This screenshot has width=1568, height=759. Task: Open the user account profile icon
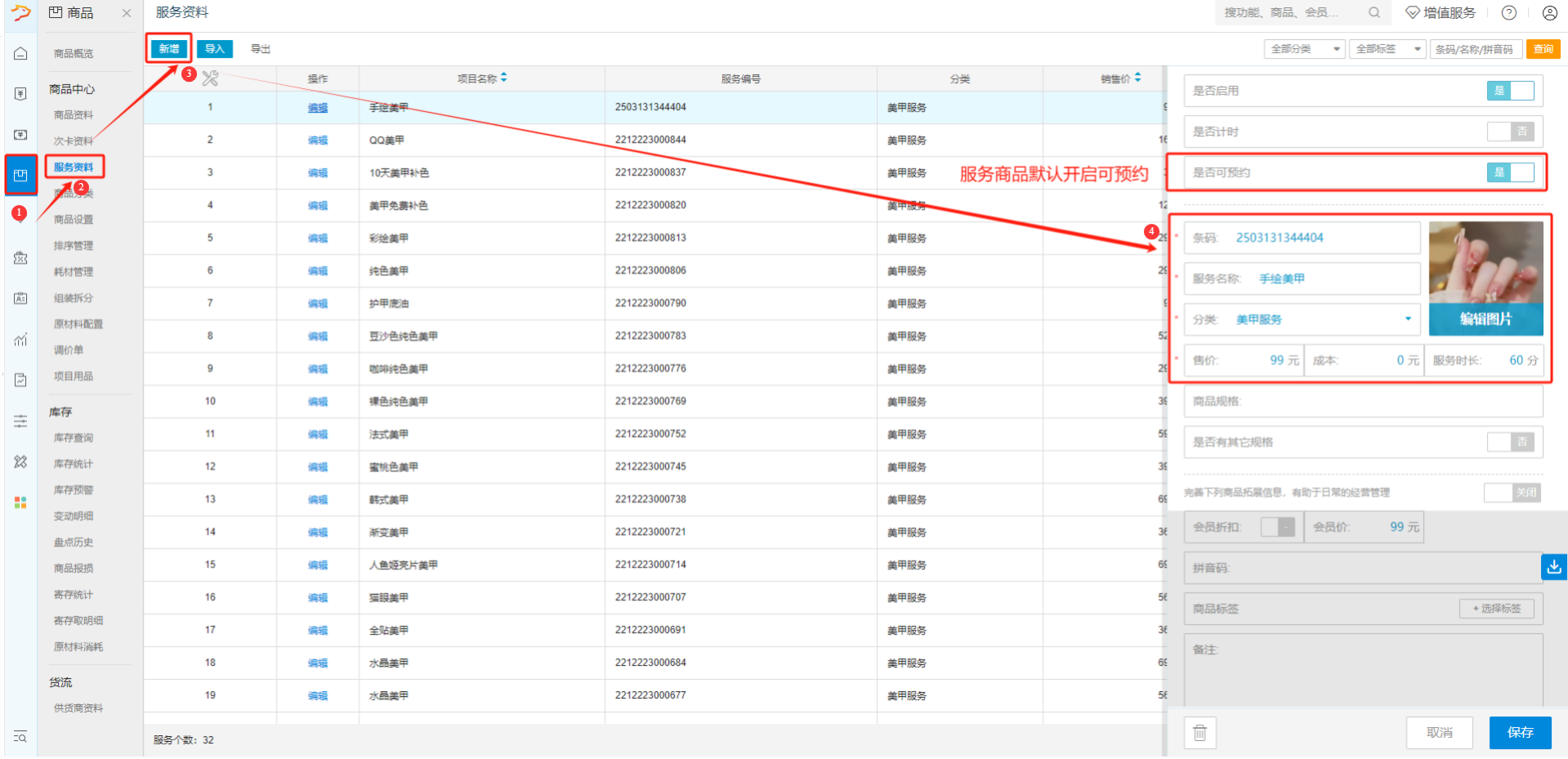tap(1549, 13)
